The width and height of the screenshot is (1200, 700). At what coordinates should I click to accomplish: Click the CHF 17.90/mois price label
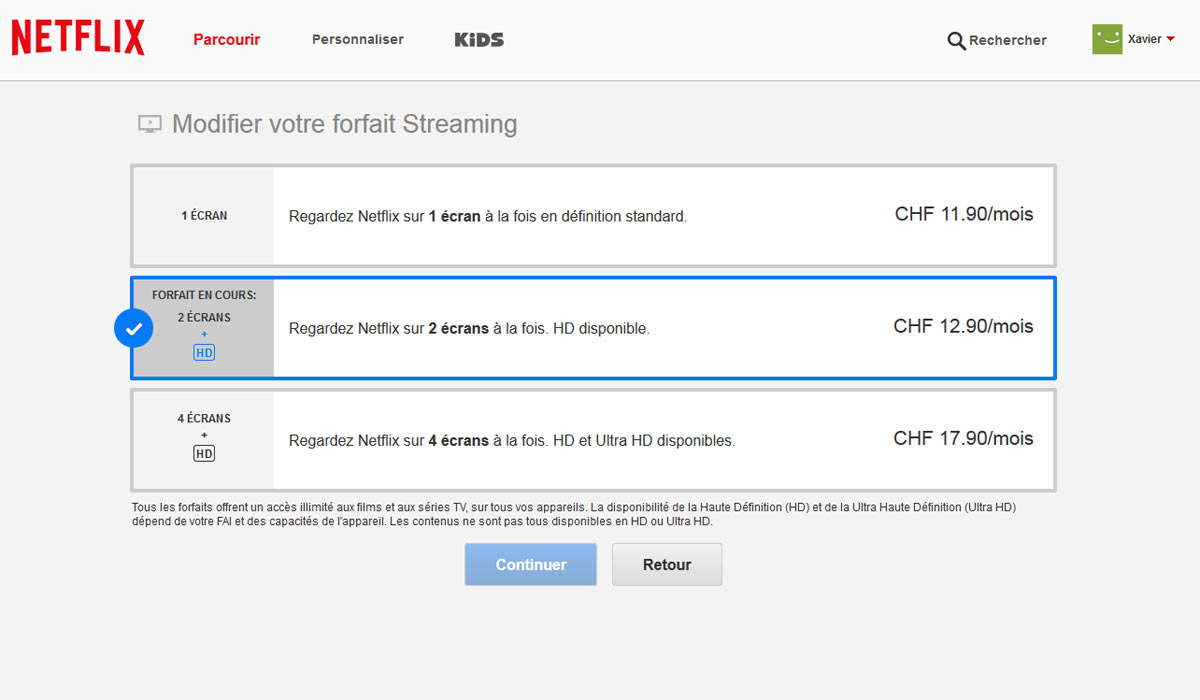coord(963,438)
